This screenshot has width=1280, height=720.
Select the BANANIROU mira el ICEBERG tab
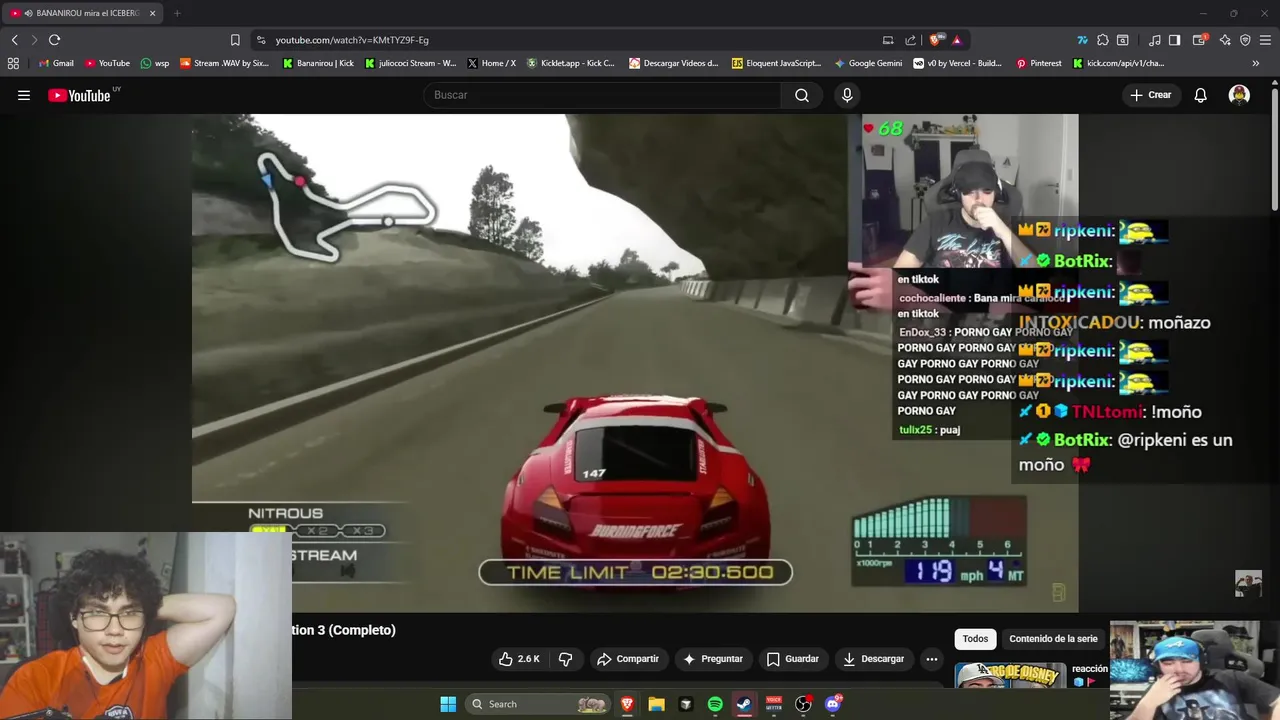pos(83,13)
